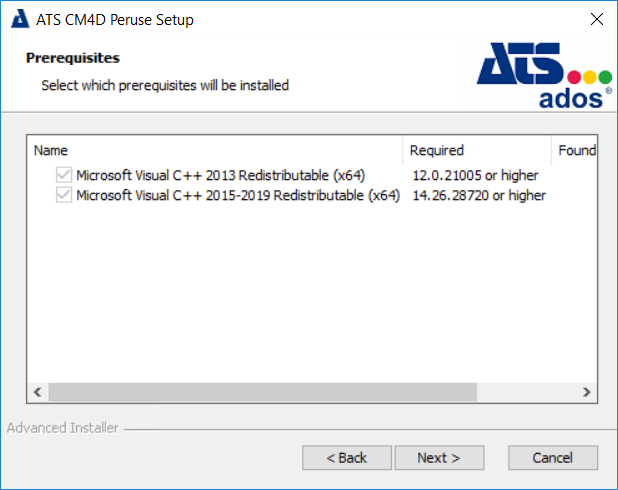Select the Visual C++ 2013 Redistributable row

220,176
